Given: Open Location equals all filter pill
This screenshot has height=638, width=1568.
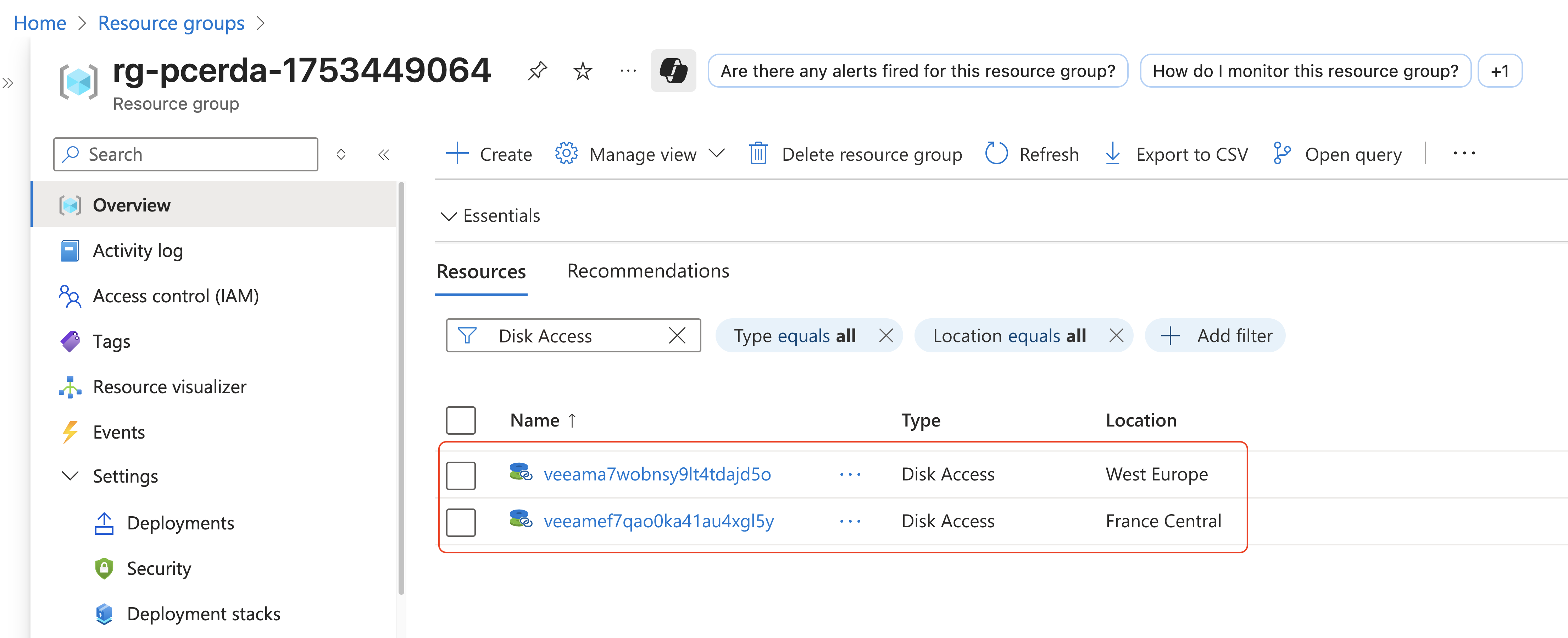Looking at the screenshot, I should click(x=1009, y=335).
